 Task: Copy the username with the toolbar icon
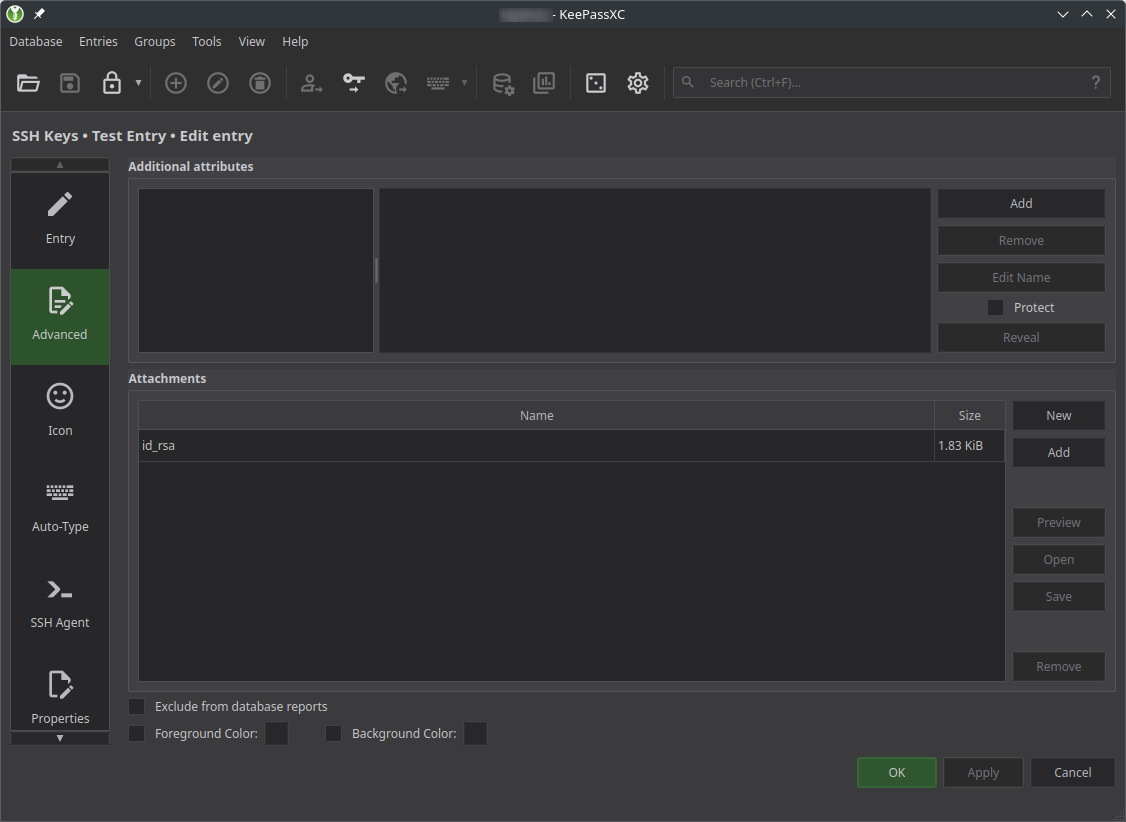tap(311, 83)
